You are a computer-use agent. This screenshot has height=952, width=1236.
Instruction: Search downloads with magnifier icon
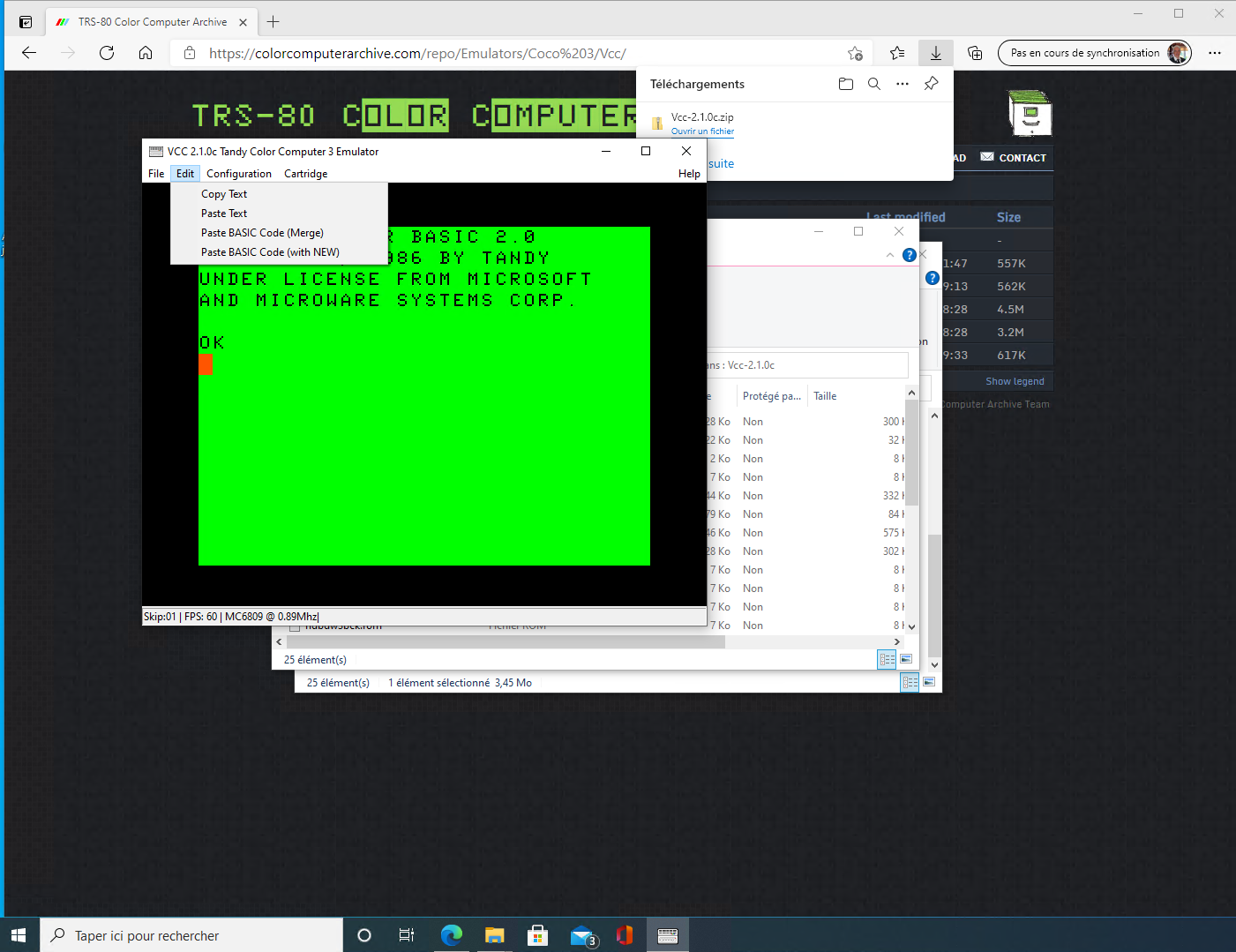click(x=873, y=84)
